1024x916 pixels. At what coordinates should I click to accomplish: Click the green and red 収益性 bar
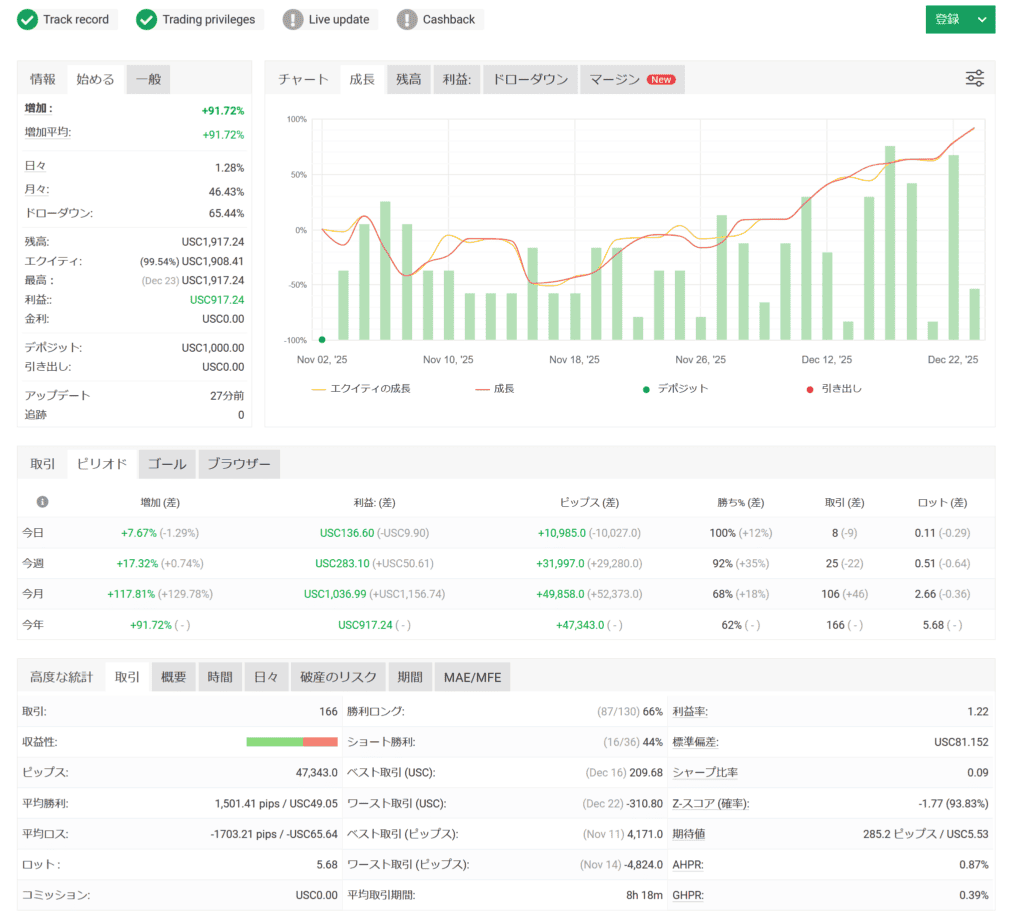(x=292, y=741)
